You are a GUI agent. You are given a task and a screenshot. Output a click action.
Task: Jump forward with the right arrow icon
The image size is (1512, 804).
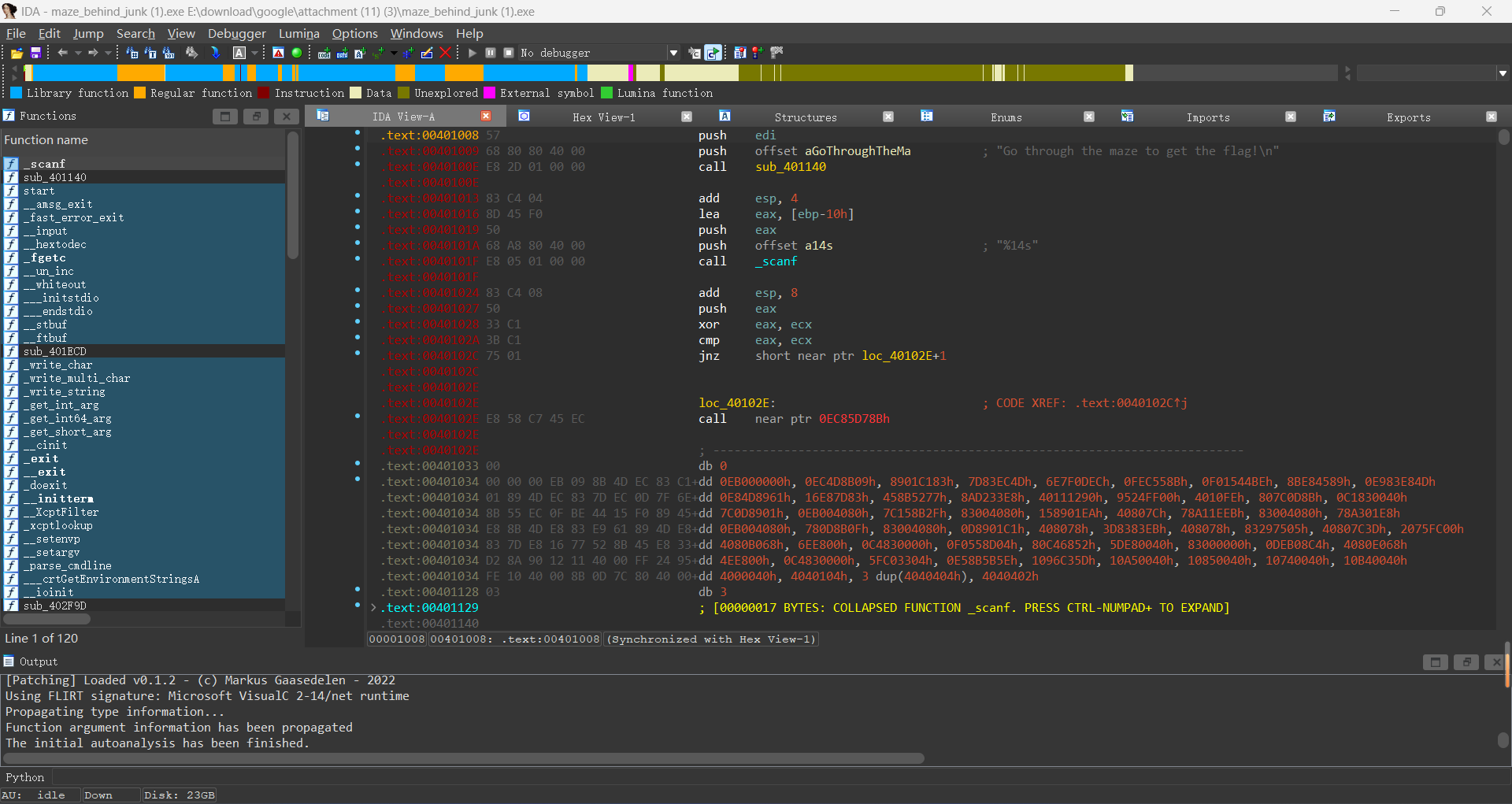coord(93,53)
